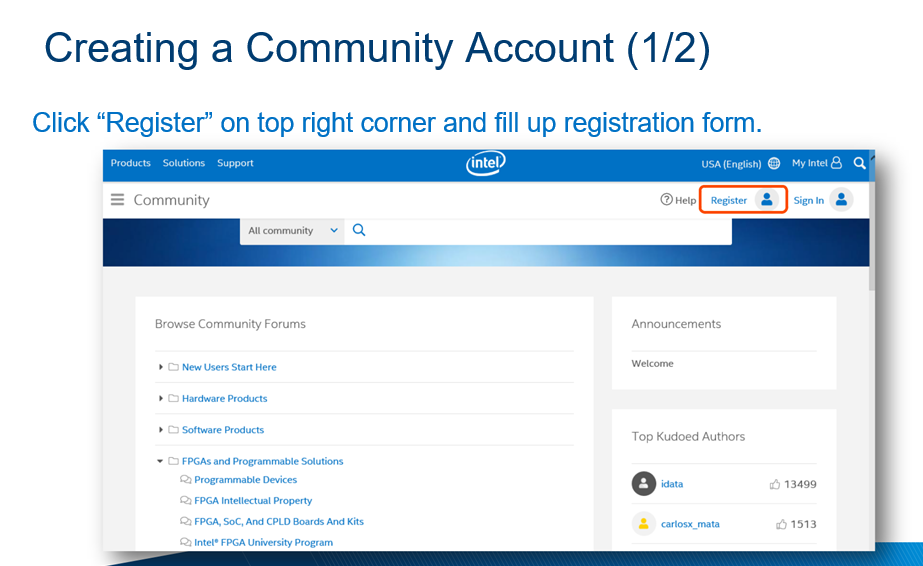Click the FPGA Intellectual Property bubble icon
923x566 pixels.
(x=185, y=501)
